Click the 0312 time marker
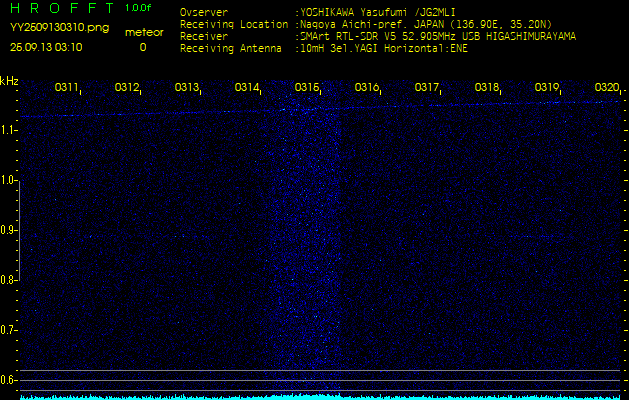Image resolution: width=629 pixels, height=400 pixels. [126, 87]
